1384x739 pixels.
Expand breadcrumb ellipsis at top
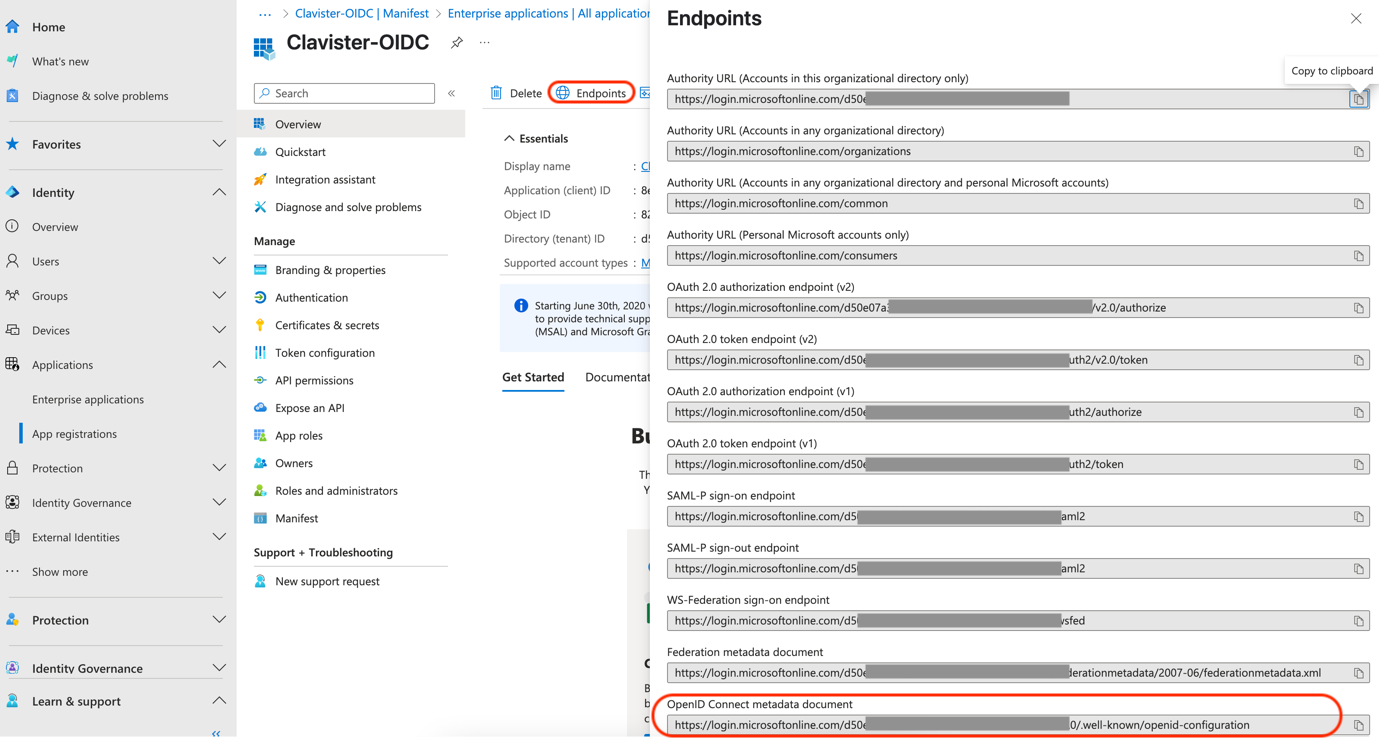coord(265,13)
